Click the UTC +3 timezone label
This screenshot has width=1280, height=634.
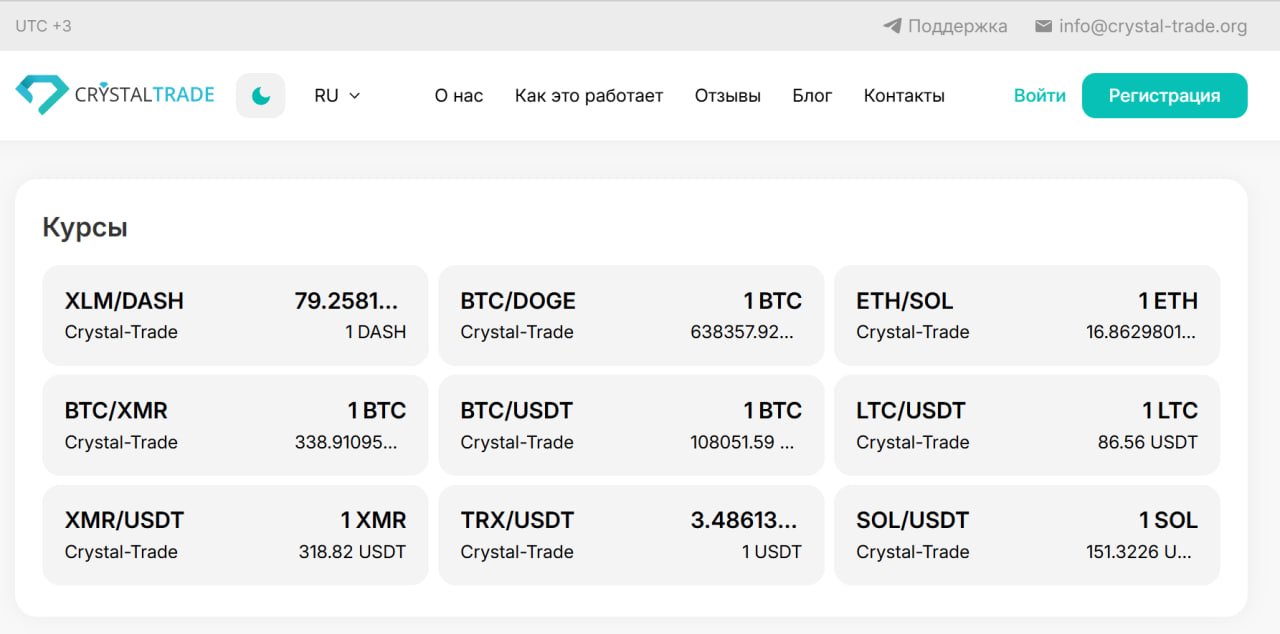click(44, 26)
